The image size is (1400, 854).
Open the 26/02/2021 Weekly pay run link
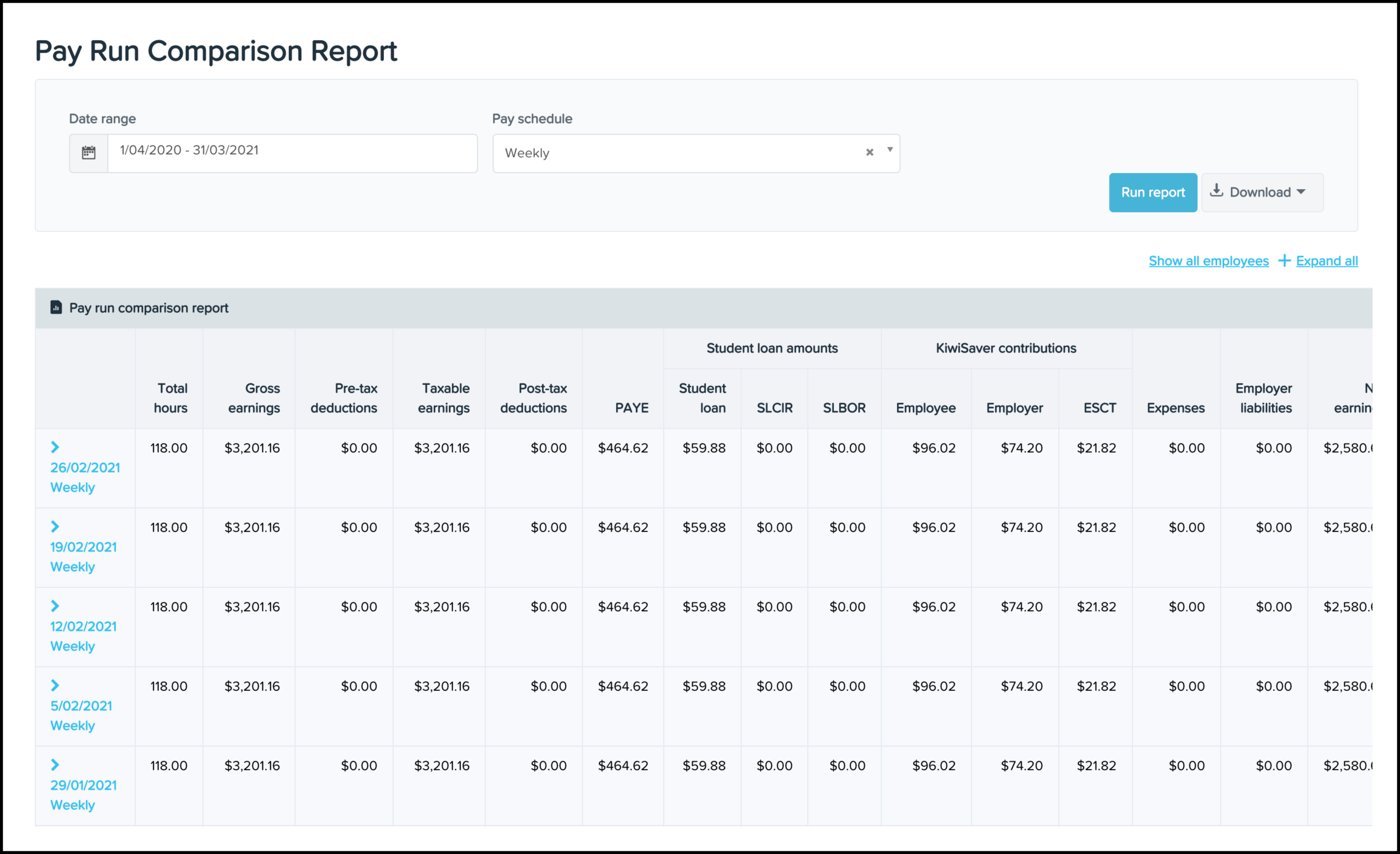pos(85,477)
